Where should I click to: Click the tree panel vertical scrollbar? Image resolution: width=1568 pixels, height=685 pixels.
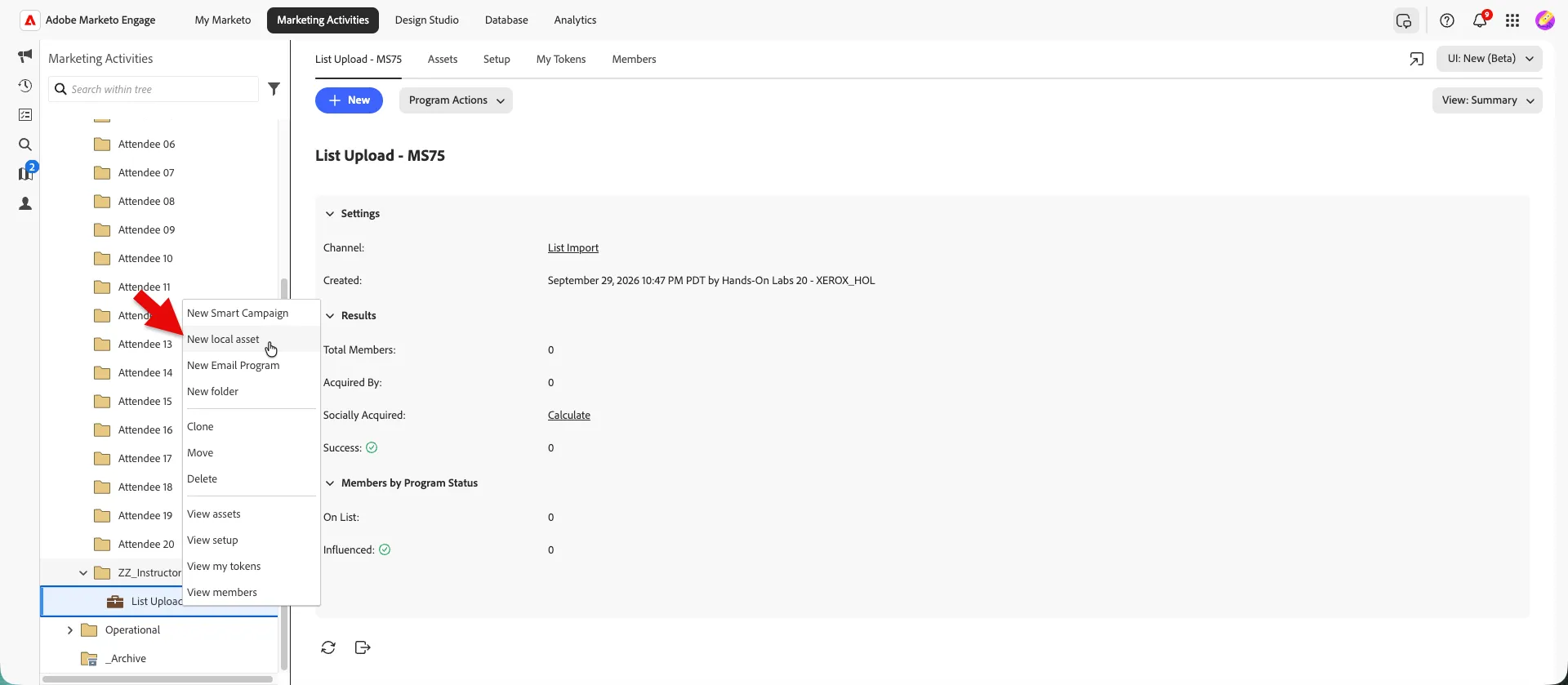[x=283, y=474]
